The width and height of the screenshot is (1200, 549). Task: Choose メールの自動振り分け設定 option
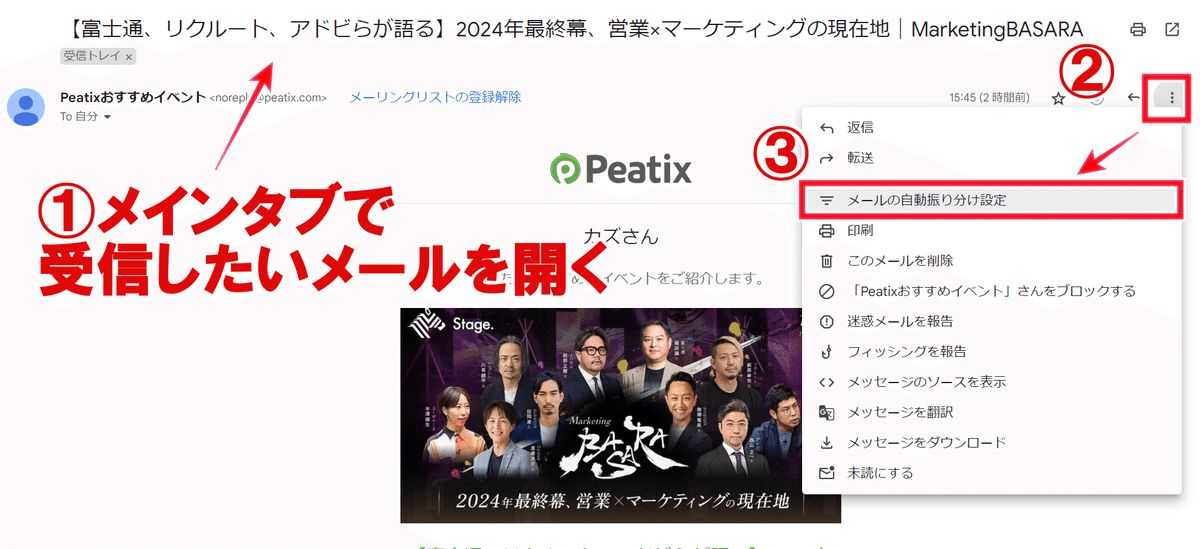point(989,200)
